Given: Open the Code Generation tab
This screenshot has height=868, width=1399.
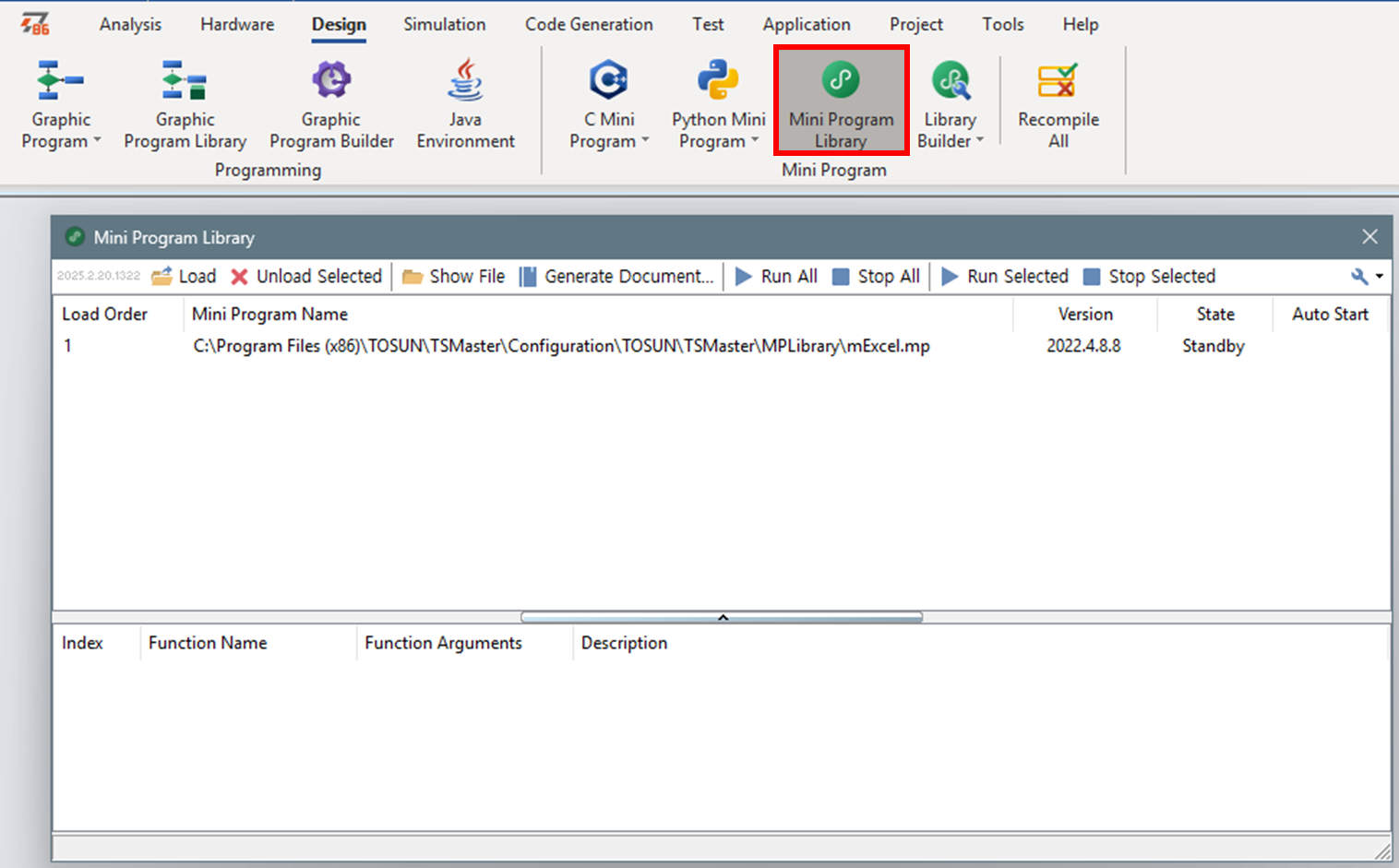Looking at the screenshot, I should pyautogui.click(x=589, y=24).
